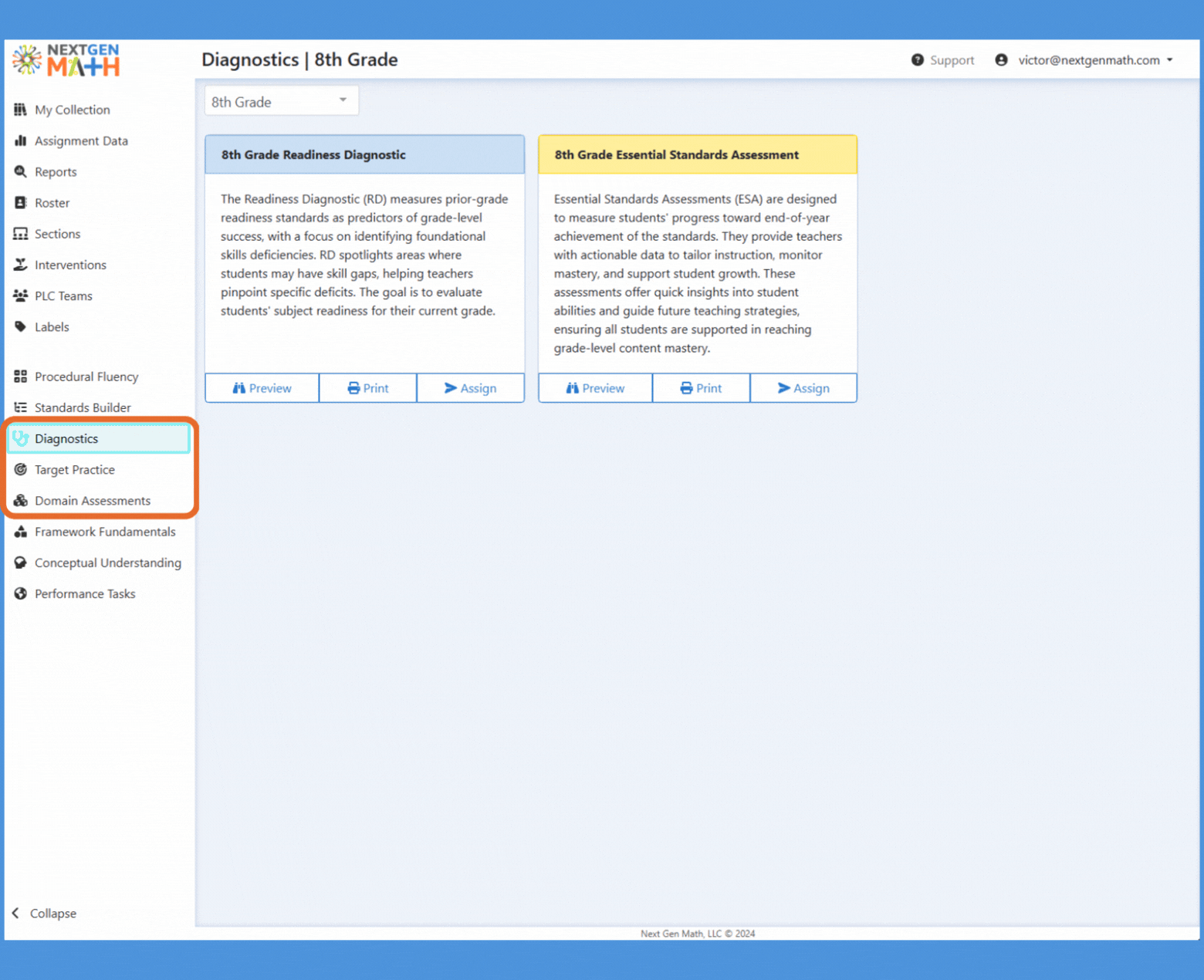Collapse the sidebar with the chevron
The width and height of the screenshot is (1204, 980).
click(x=15, y=913)
